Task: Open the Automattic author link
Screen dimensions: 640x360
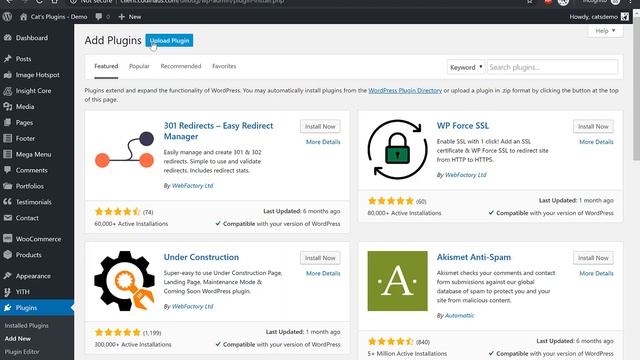Action: 460,316
